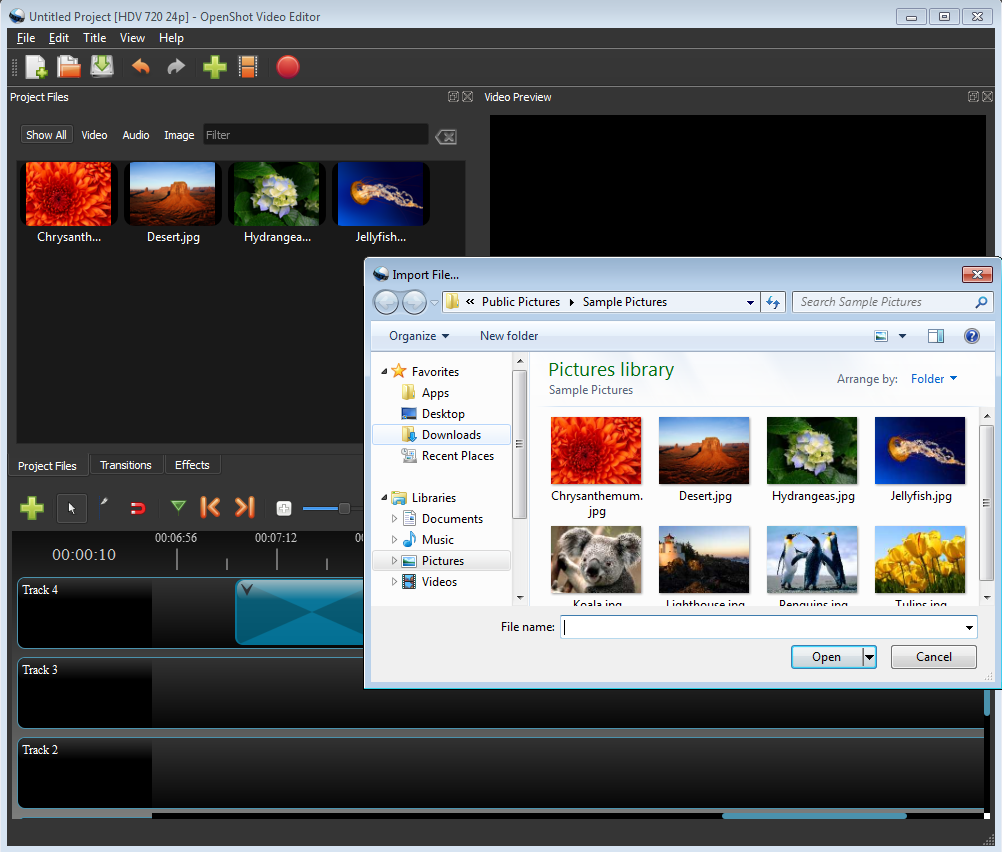Click the Cancel button in Import dialog
1002x852 pixels.
pyautogui.click(x=933, y=657)
